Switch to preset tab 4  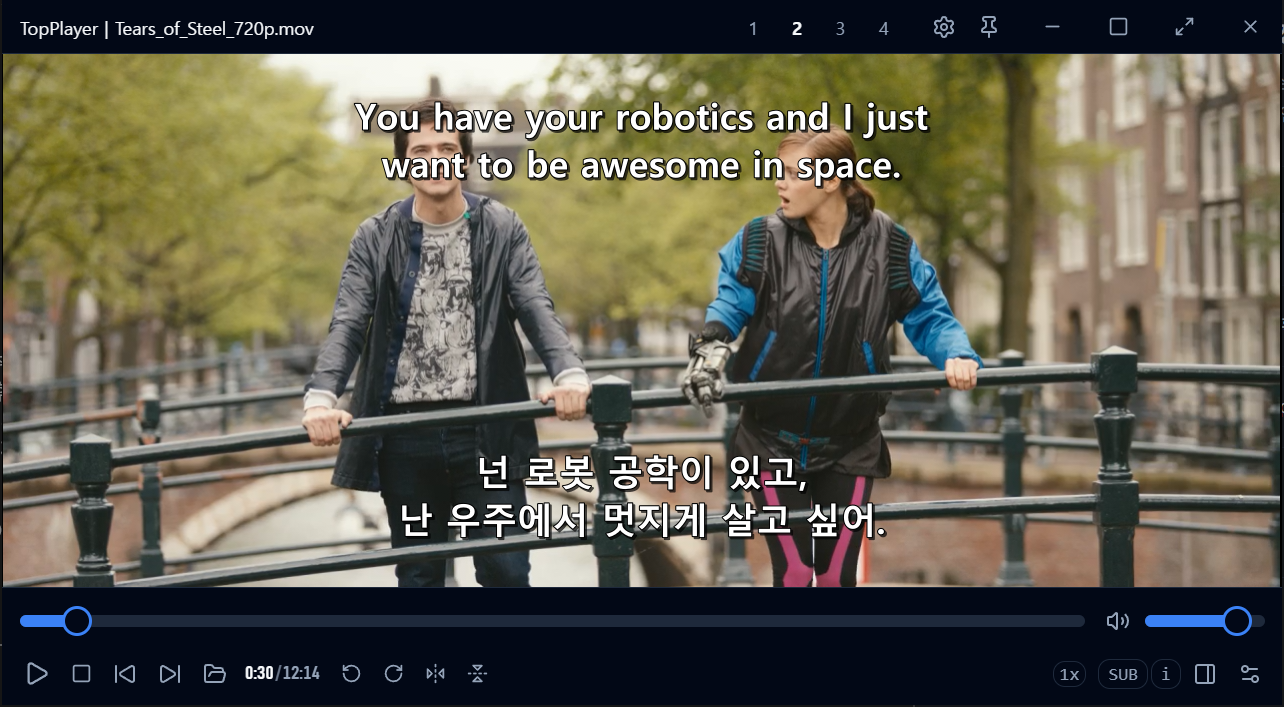point(884,29)
